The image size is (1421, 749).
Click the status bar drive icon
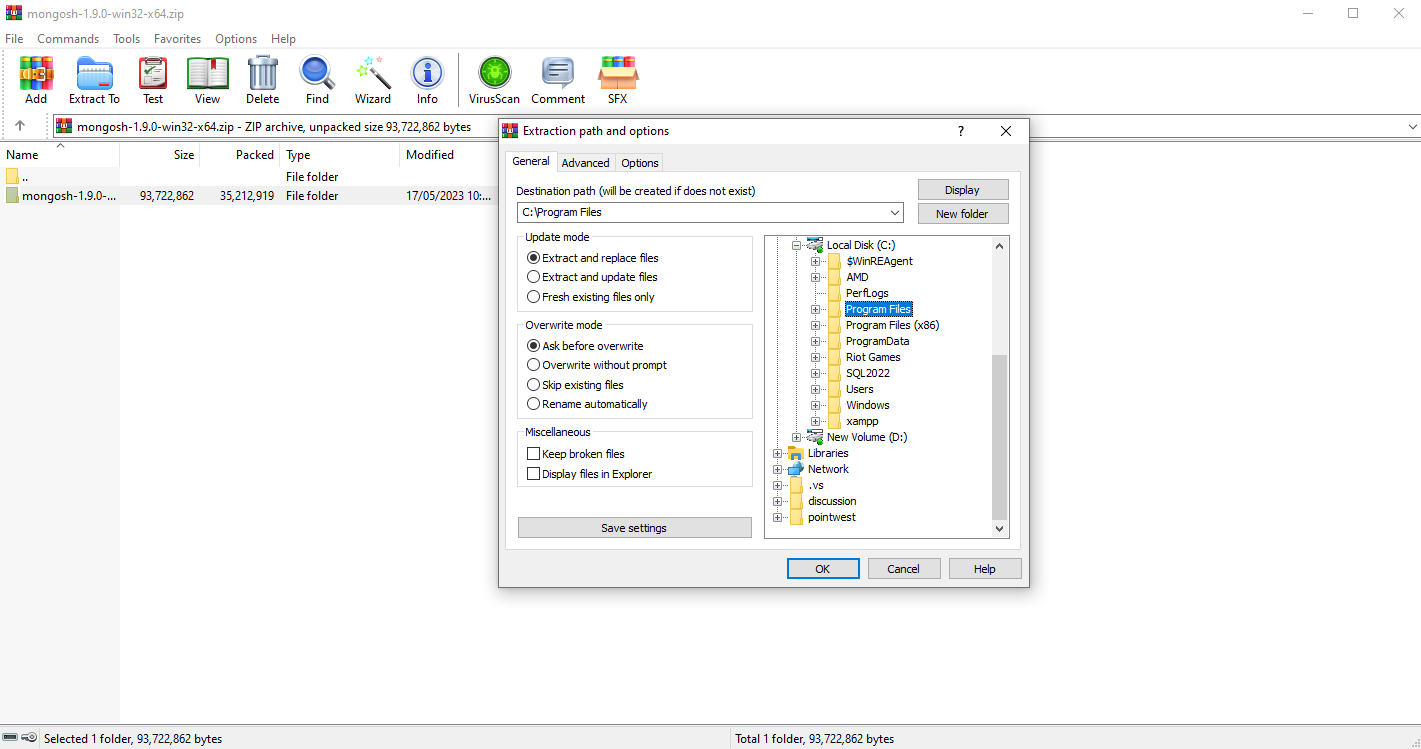pyautogui.click(x=10, y=738)
